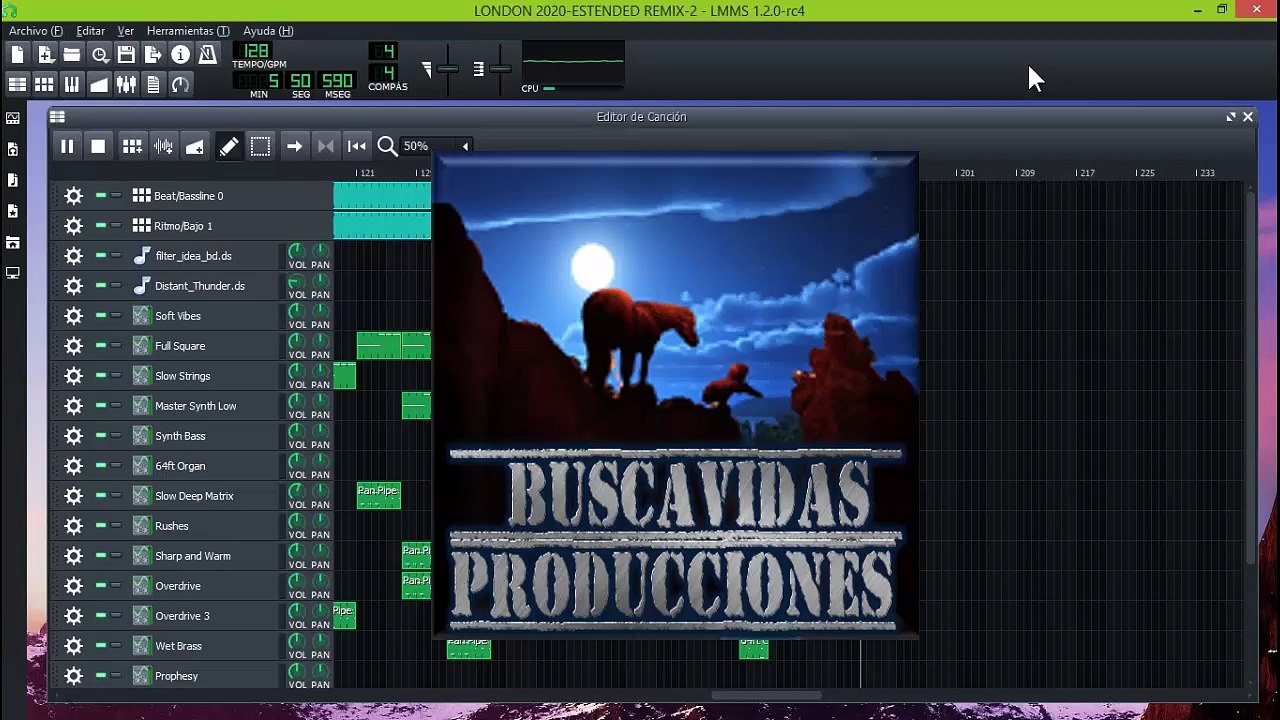Open an existing project via folder icon
Screen dimensions: 1280x720
tap(72, 55)
